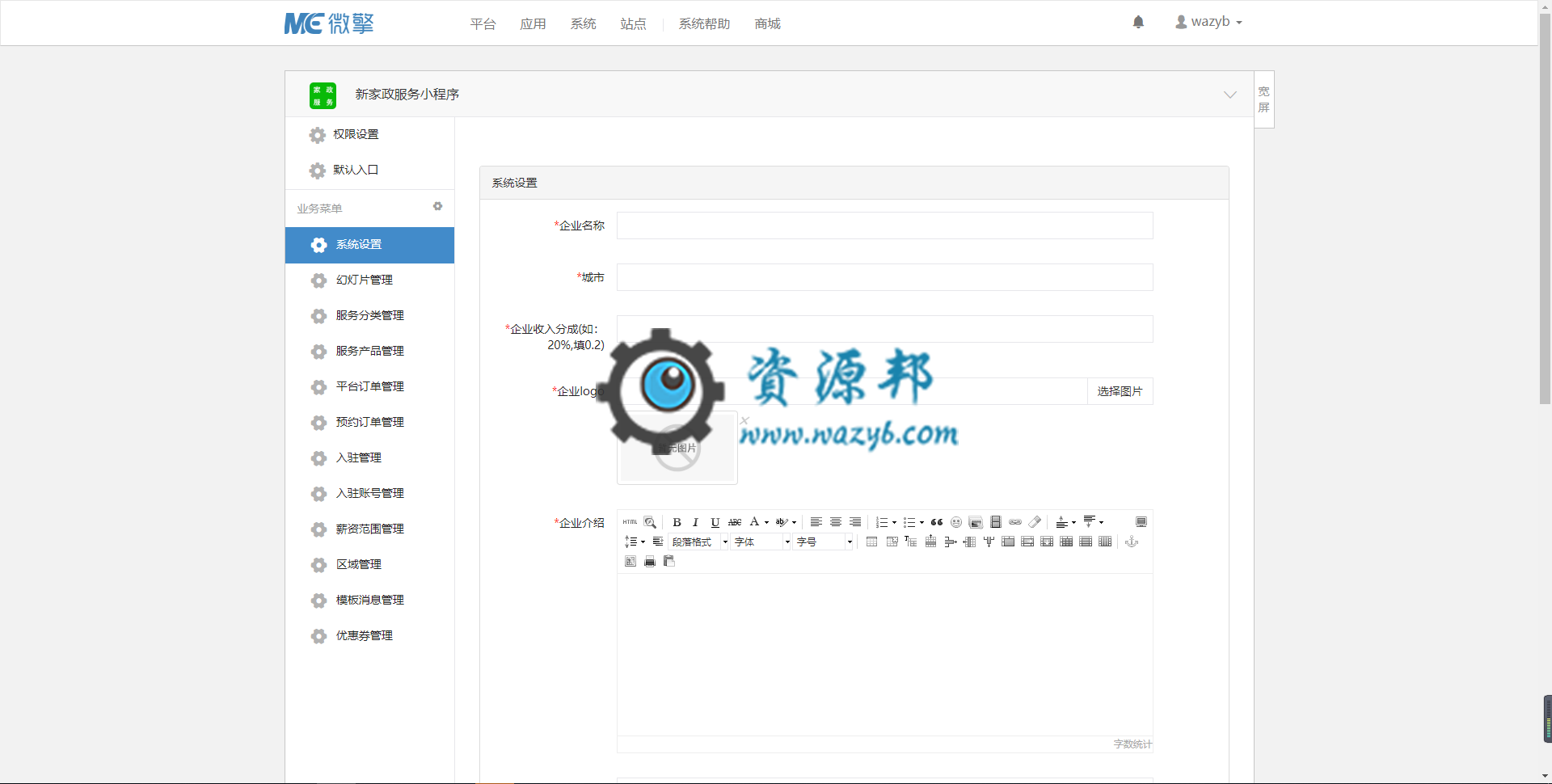Screen dimensions: 1552x784
Task: Click the 城市 input field
Action: point(884,277)
